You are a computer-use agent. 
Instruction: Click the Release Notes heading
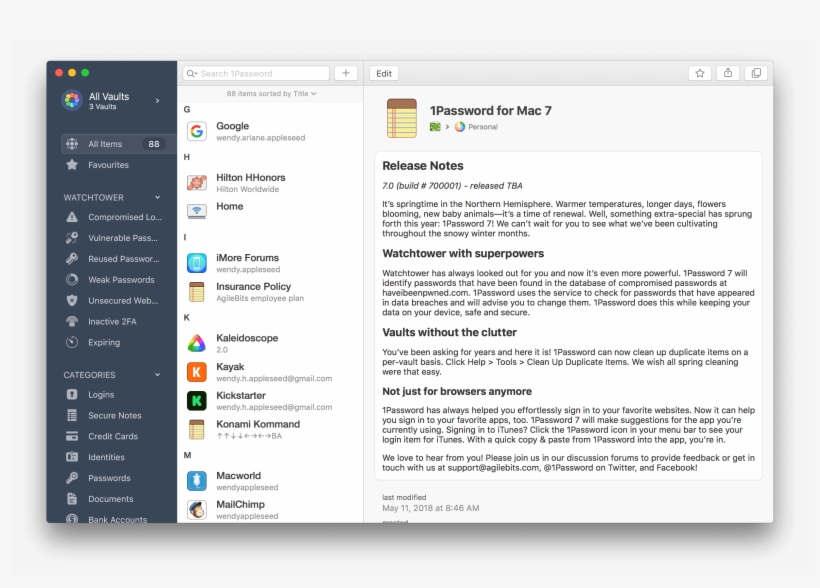423,166
